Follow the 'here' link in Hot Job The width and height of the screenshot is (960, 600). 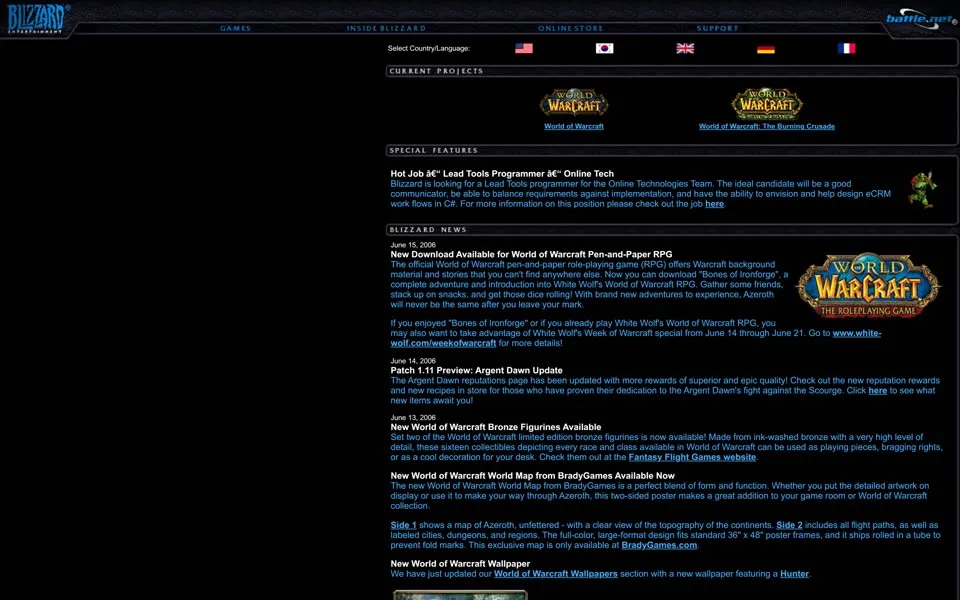pyautogui.click(x=714, y=204)
